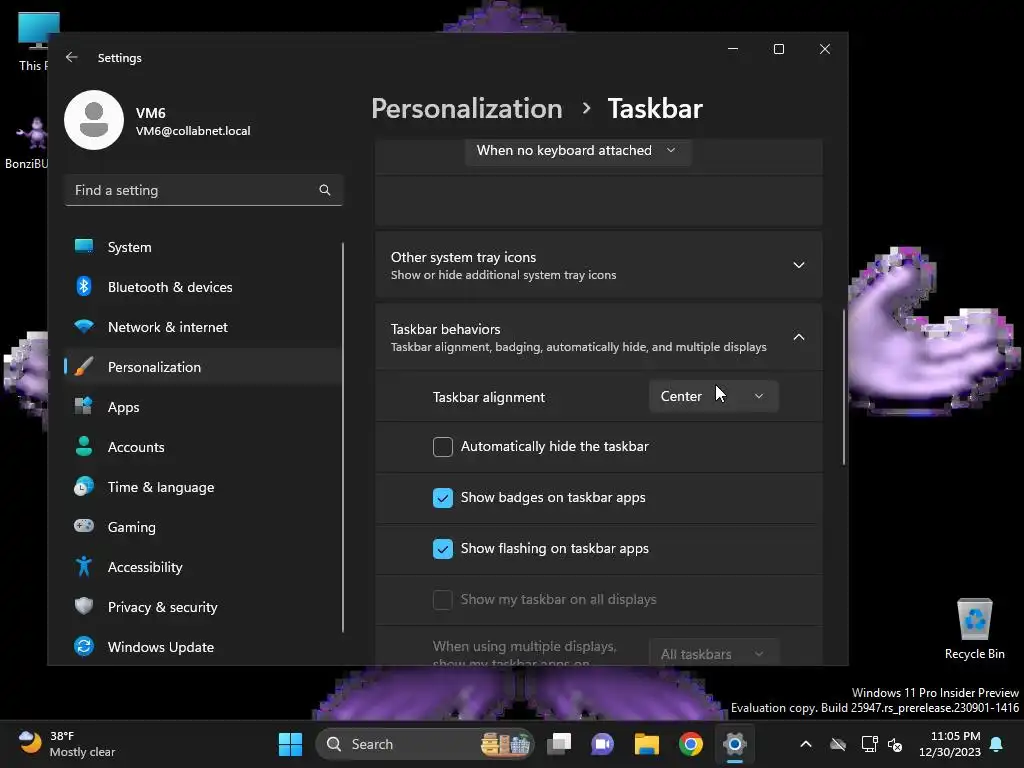Image resolution: width=1024 pixels, height=768 pixels.
Task: Click OneDrive cloud tray icon
Action: click(x=838, y=744)
